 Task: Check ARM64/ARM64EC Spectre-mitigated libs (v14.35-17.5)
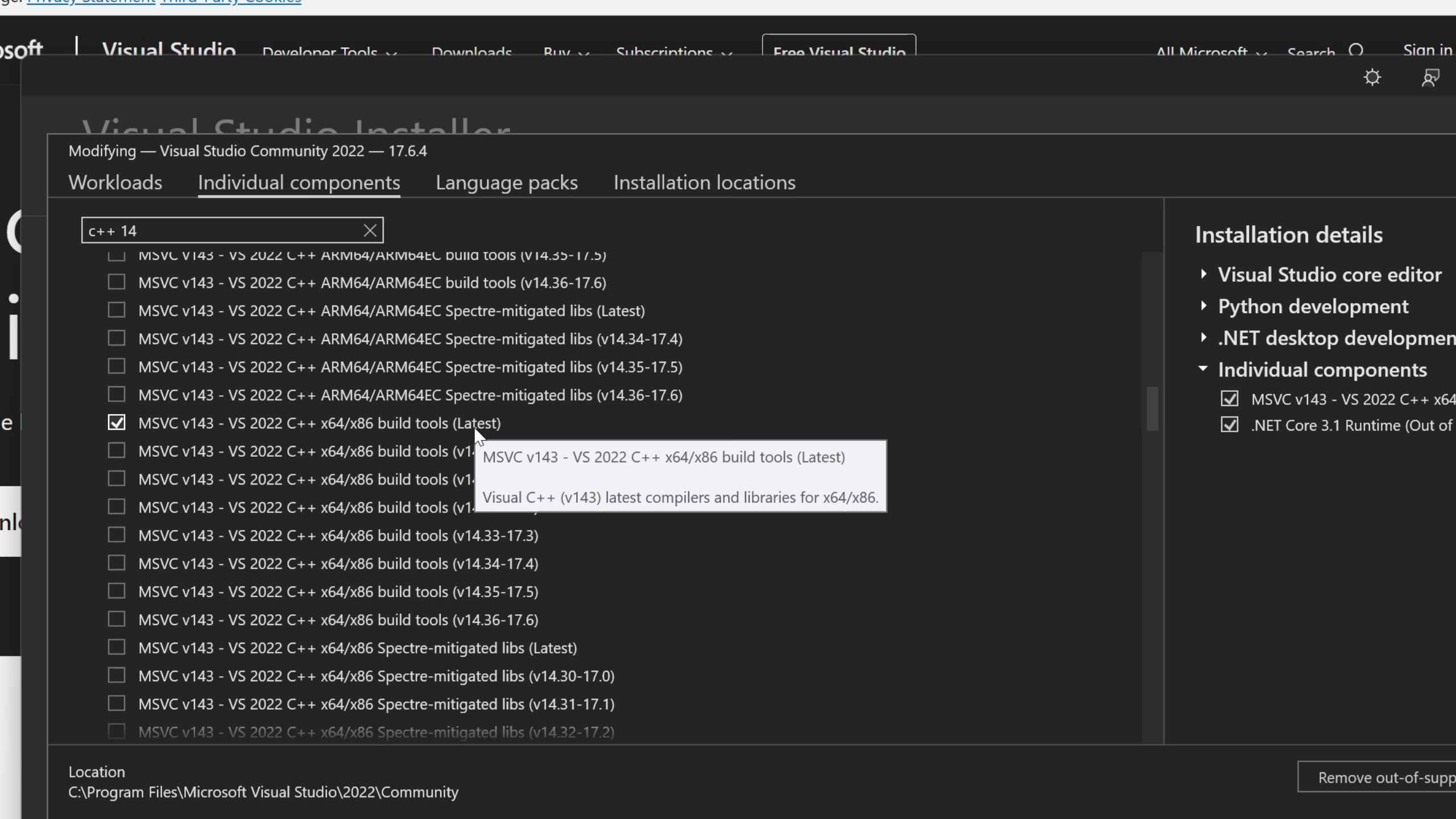click(x=117, y=366)
